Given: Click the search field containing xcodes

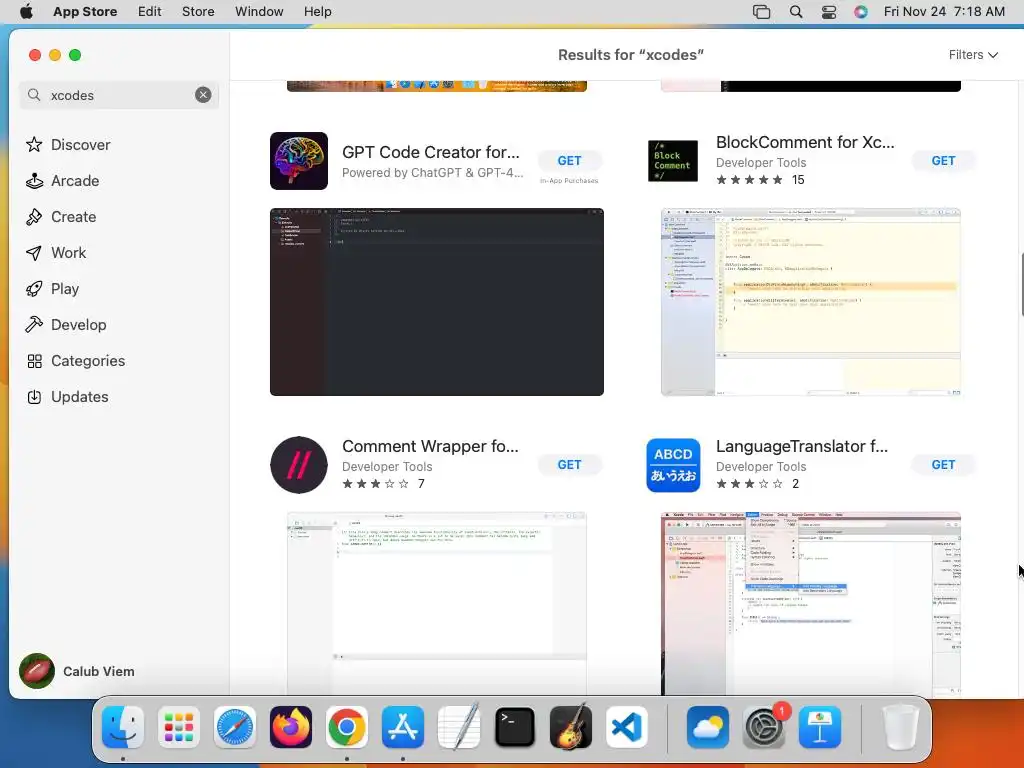Looking at the screenshot, I should (x=119, y=95).
